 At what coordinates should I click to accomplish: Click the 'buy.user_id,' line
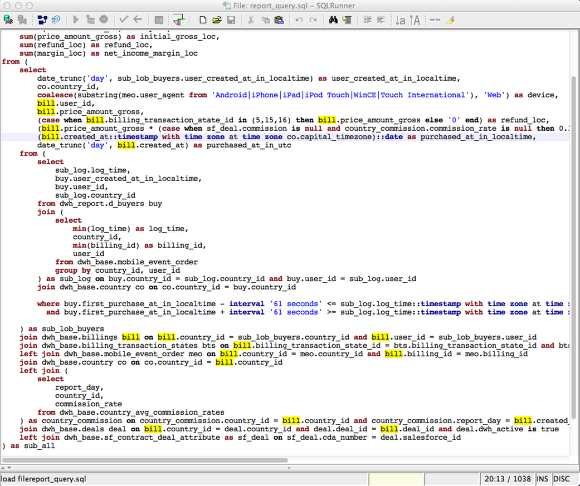[81, 187]
